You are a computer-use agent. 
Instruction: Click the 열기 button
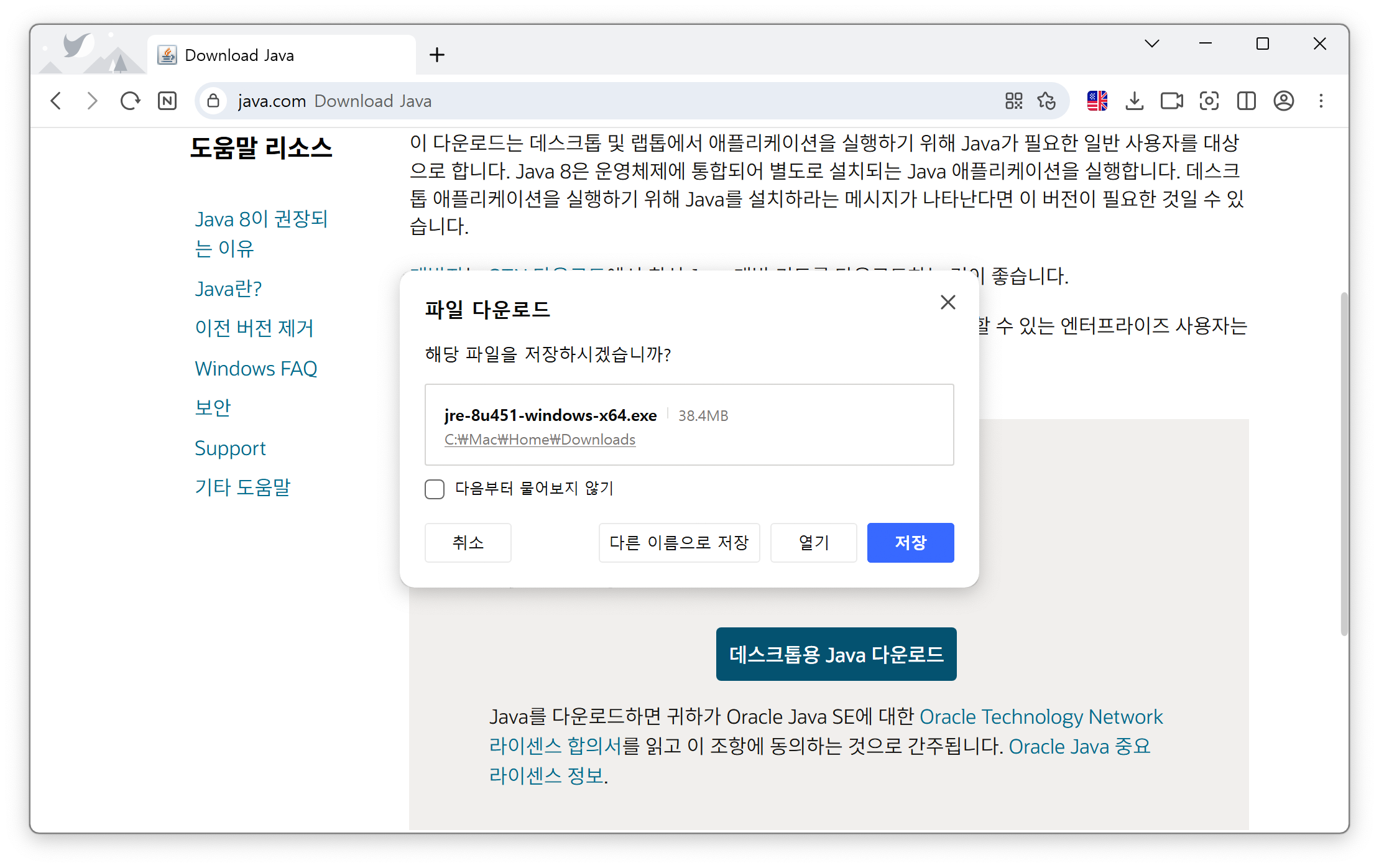(x=814, y=543)
